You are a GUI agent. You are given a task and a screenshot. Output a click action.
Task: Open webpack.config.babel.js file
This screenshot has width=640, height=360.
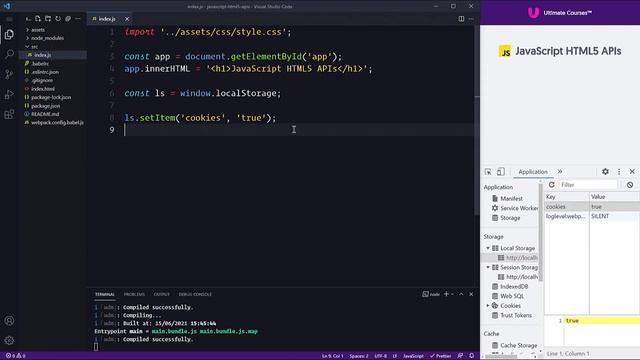tap(57, 122)
